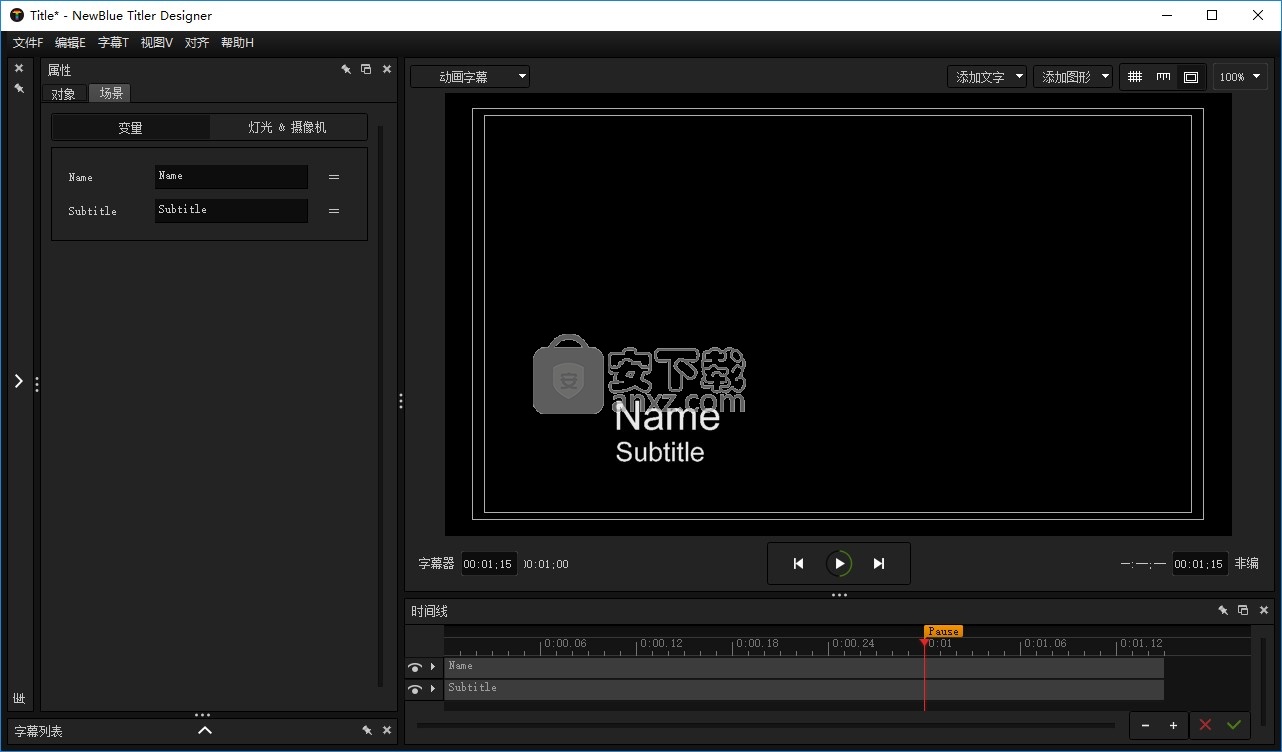Zoom in the timeline with plus
The width and height of the screenshot is (1282, 752).
[1174, 725]
